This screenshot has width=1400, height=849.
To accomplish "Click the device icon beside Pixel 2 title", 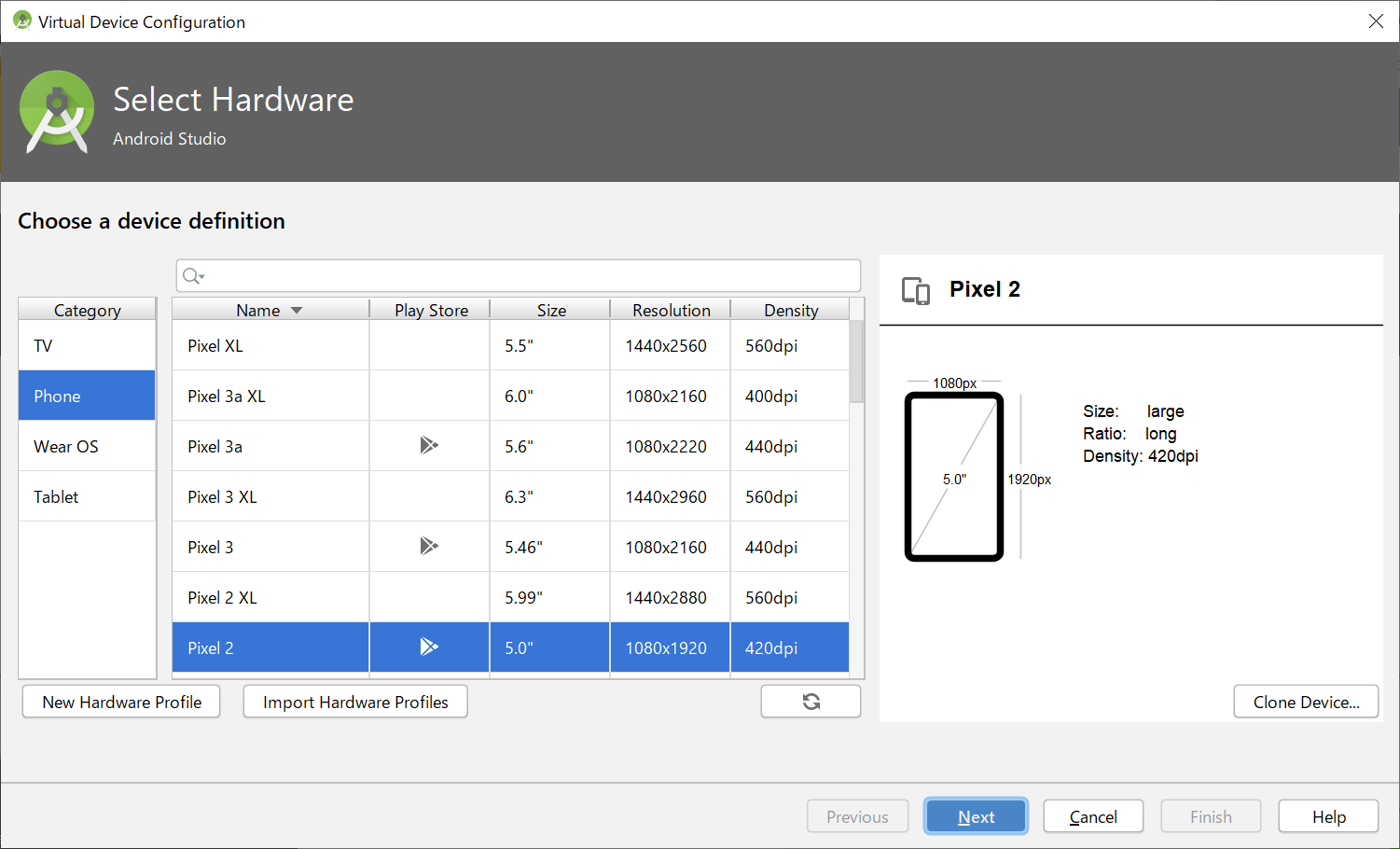I will coord(916,290).
